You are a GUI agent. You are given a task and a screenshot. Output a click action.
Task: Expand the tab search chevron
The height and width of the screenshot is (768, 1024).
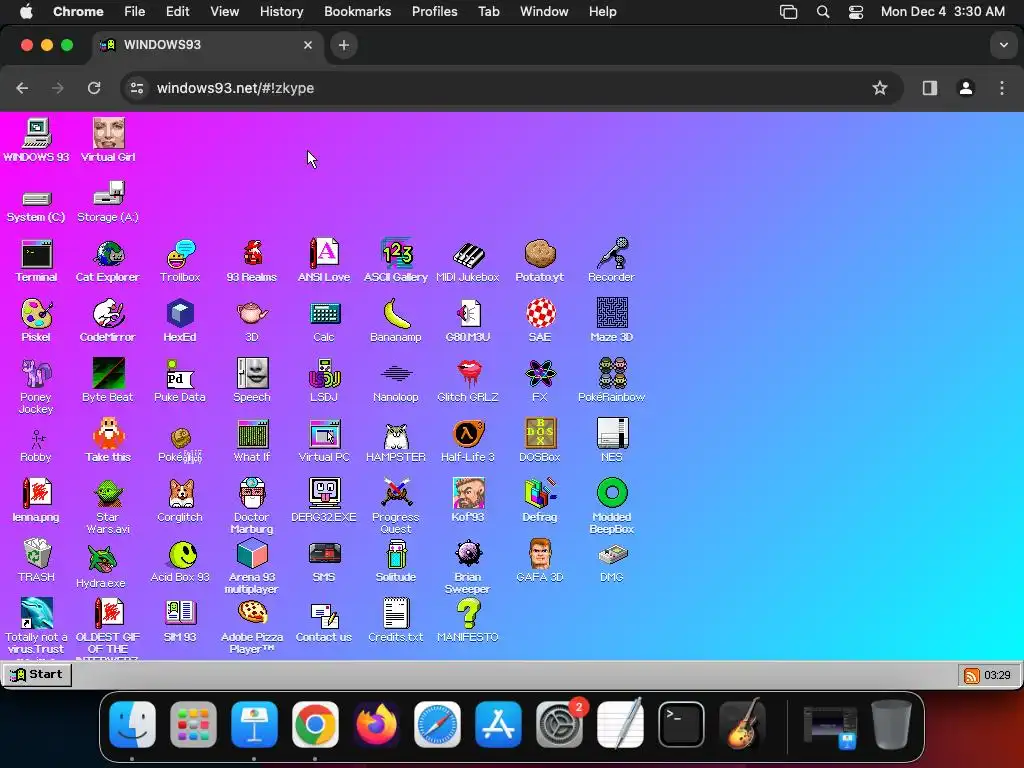pyautogui.click(x=1003, y=45)
